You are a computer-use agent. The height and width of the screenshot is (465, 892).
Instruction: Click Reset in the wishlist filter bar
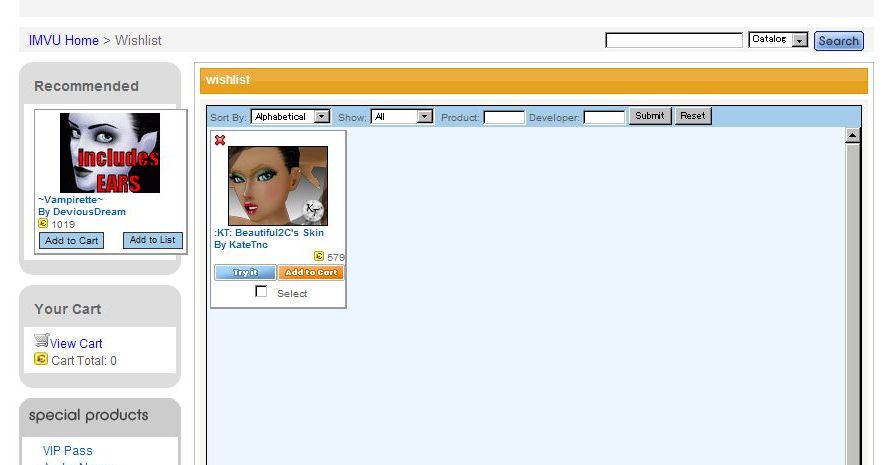693,116
